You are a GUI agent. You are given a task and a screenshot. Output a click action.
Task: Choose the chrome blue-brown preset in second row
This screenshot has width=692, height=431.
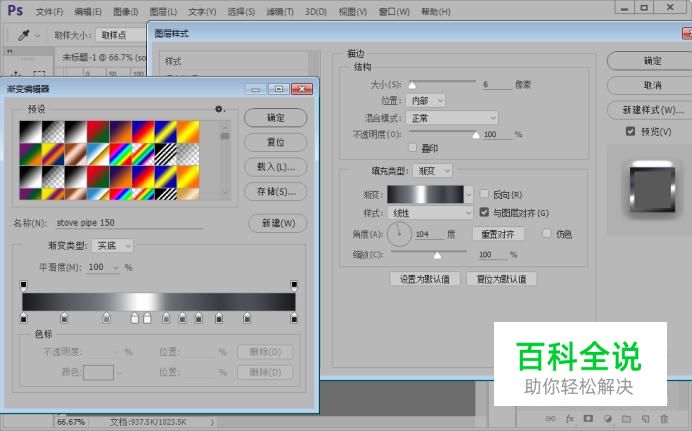point(98,154)
